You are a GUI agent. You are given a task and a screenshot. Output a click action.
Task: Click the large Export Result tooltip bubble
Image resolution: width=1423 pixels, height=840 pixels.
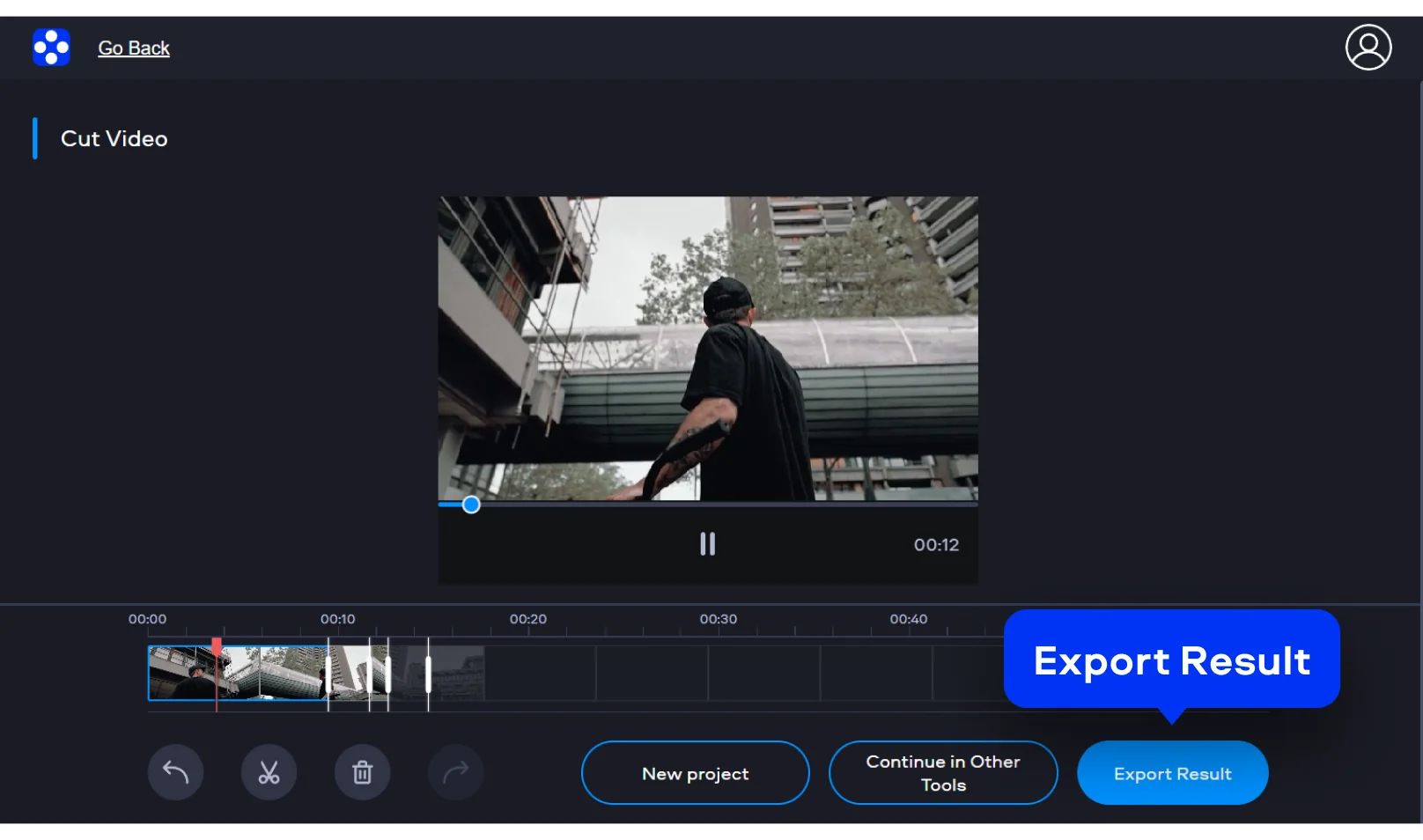click(1171, 660)
